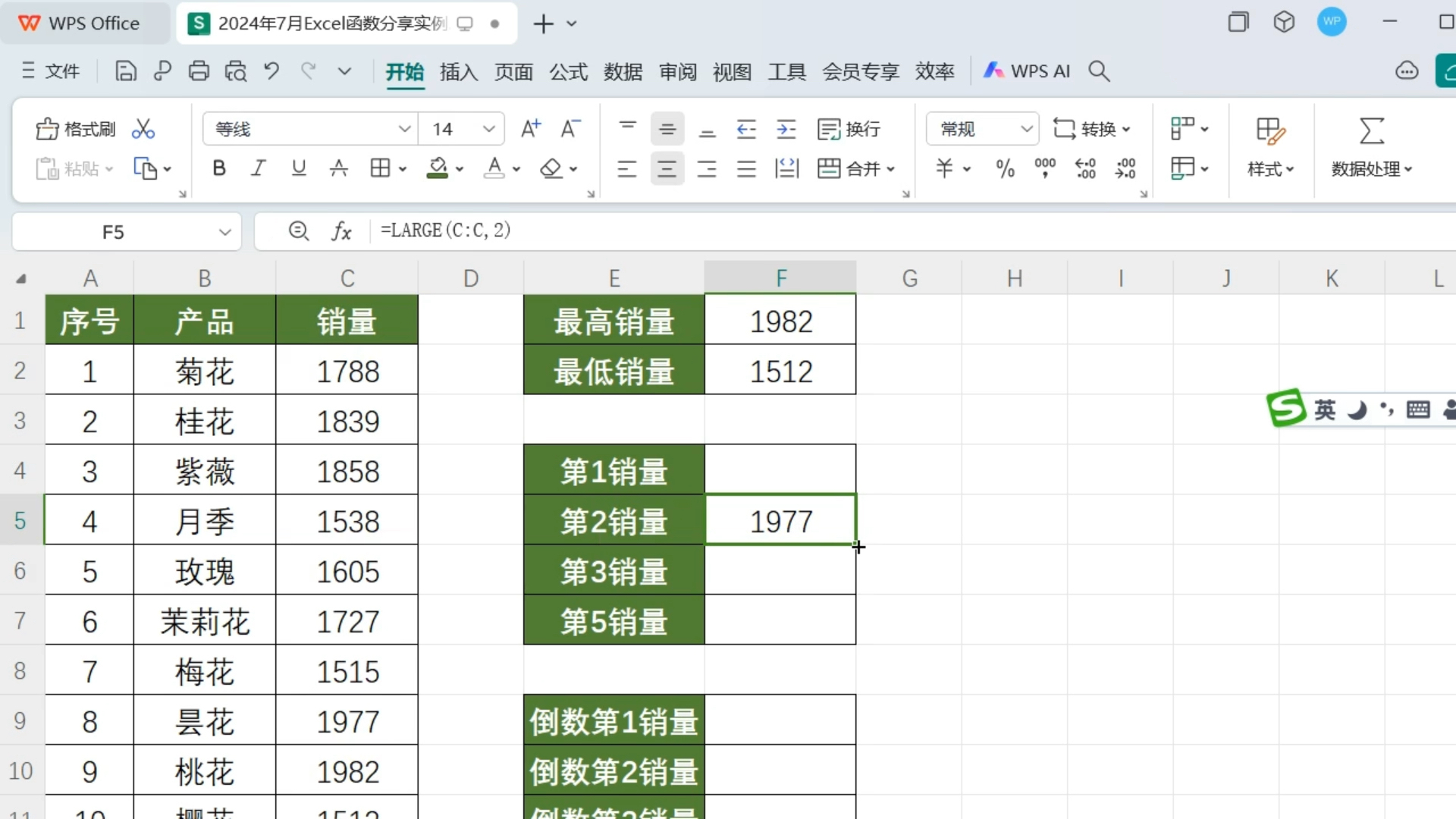The image size is (1456, 819).
Task: Click the Name Box showing F5
Action: click(x=114, y=232)
